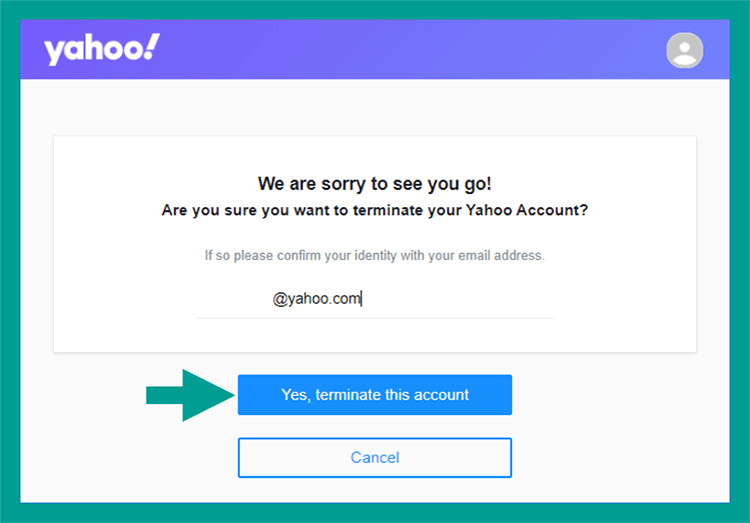The image size is (750, 523).
Task: Click the @yahoo.com text in email field
Action: pos(316,299)
